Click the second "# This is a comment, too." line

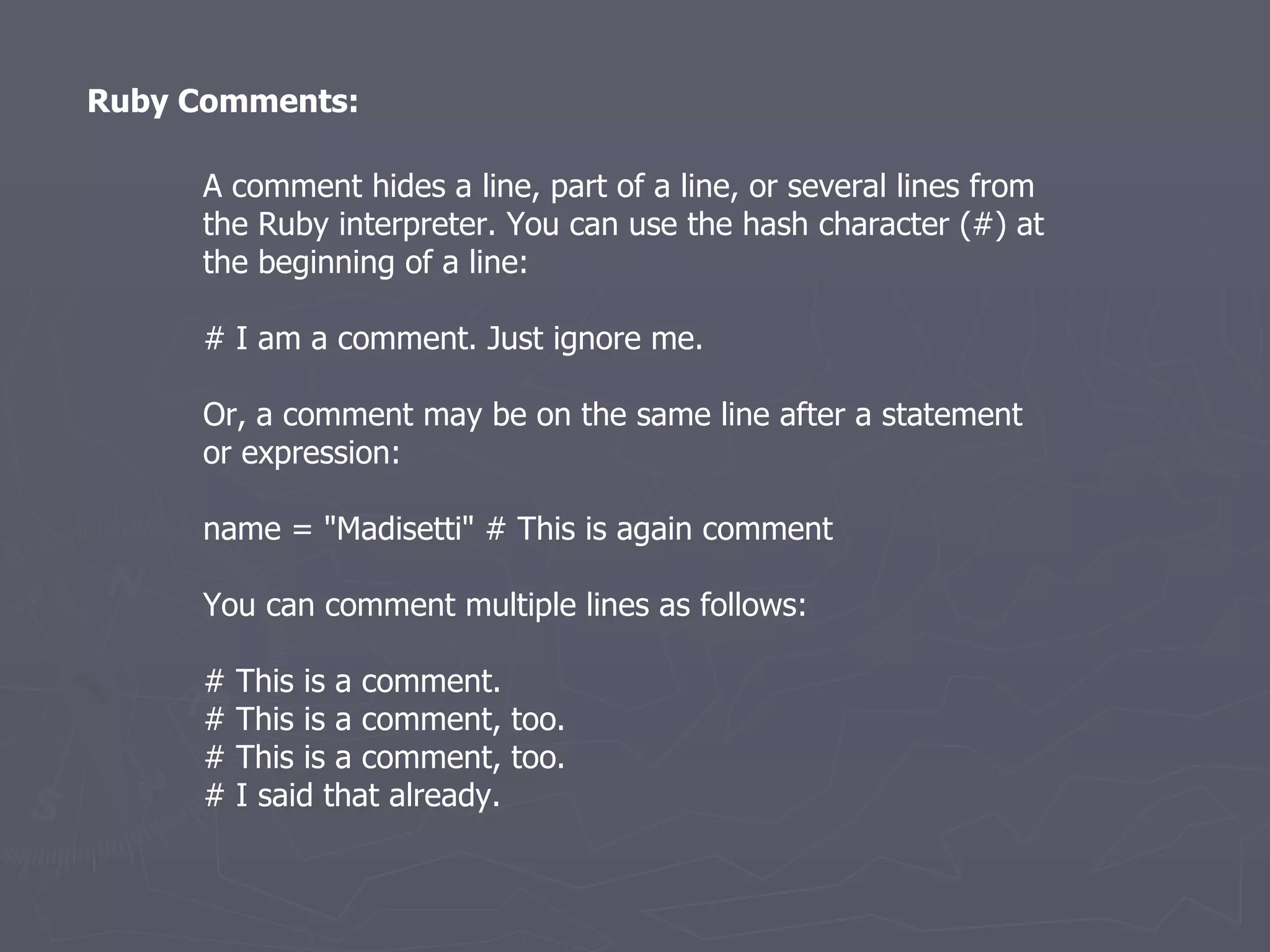click(384, 757)
